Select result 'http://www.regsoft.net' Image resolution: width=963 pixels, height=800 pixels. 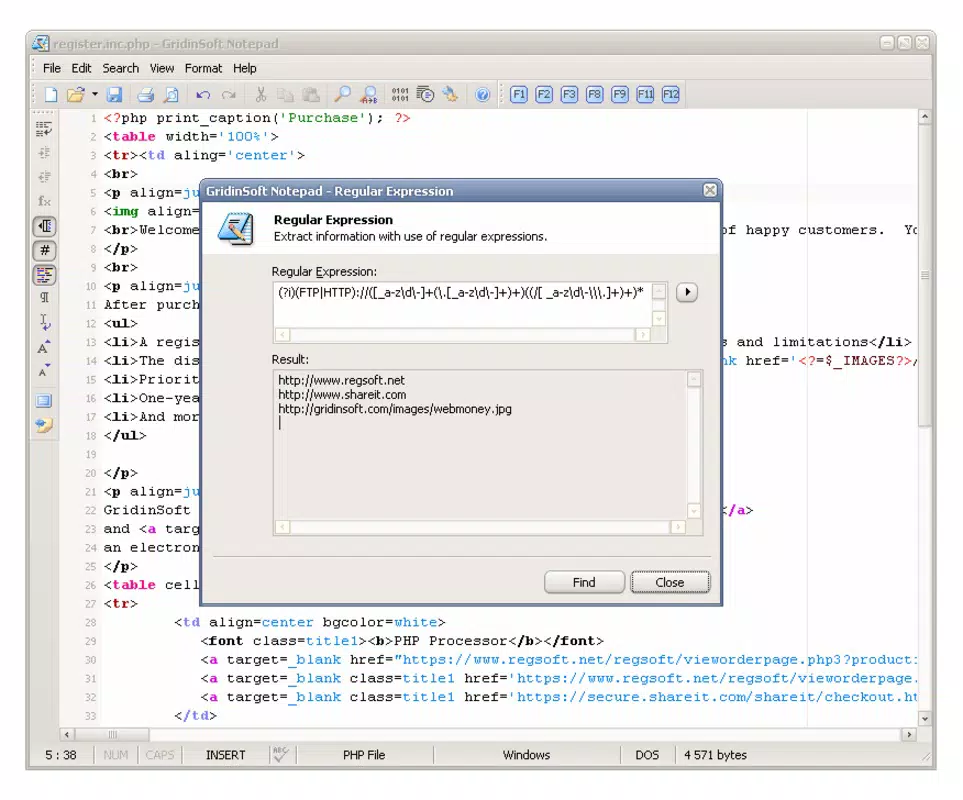pos(341,381)
